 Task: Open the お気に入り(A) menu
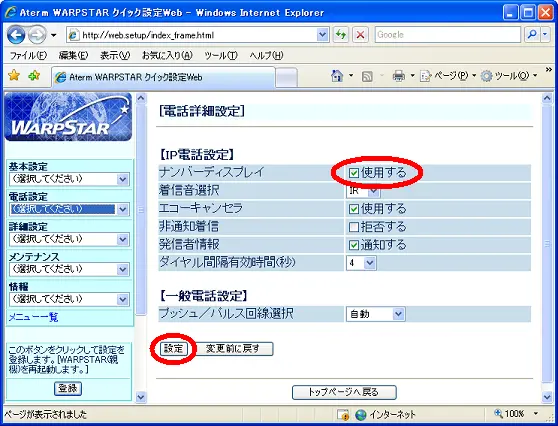167,56
